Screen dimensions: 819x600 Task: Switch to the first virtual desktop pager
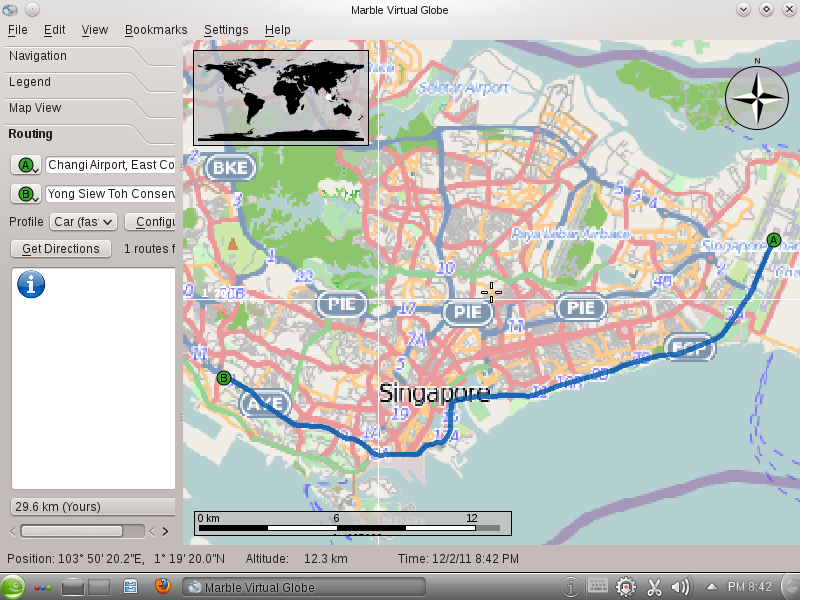pyautogui.click(x=73, y=587)
